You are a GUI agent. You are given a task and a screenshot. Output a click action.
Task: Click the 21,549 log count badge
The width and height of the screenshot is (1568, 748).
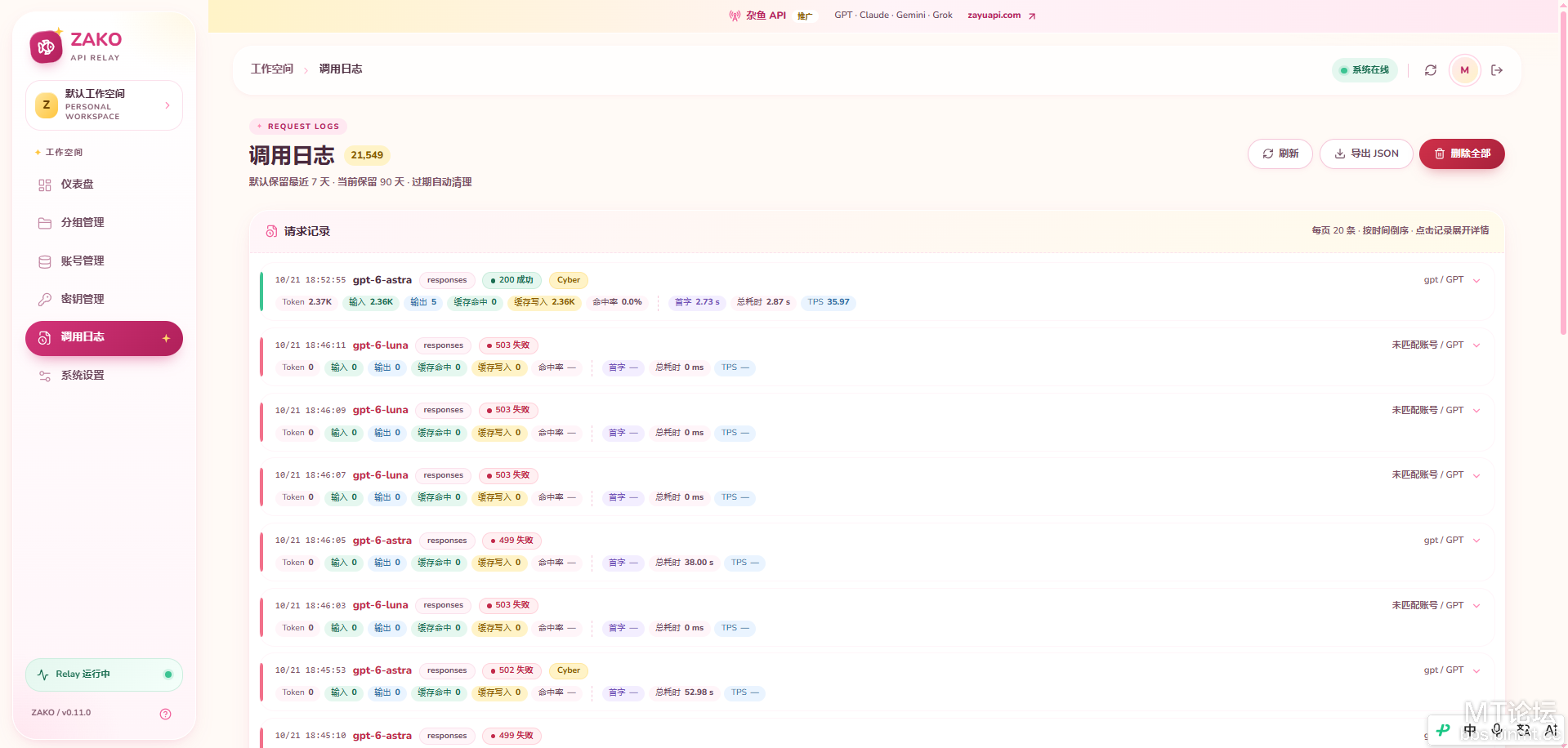367,155
